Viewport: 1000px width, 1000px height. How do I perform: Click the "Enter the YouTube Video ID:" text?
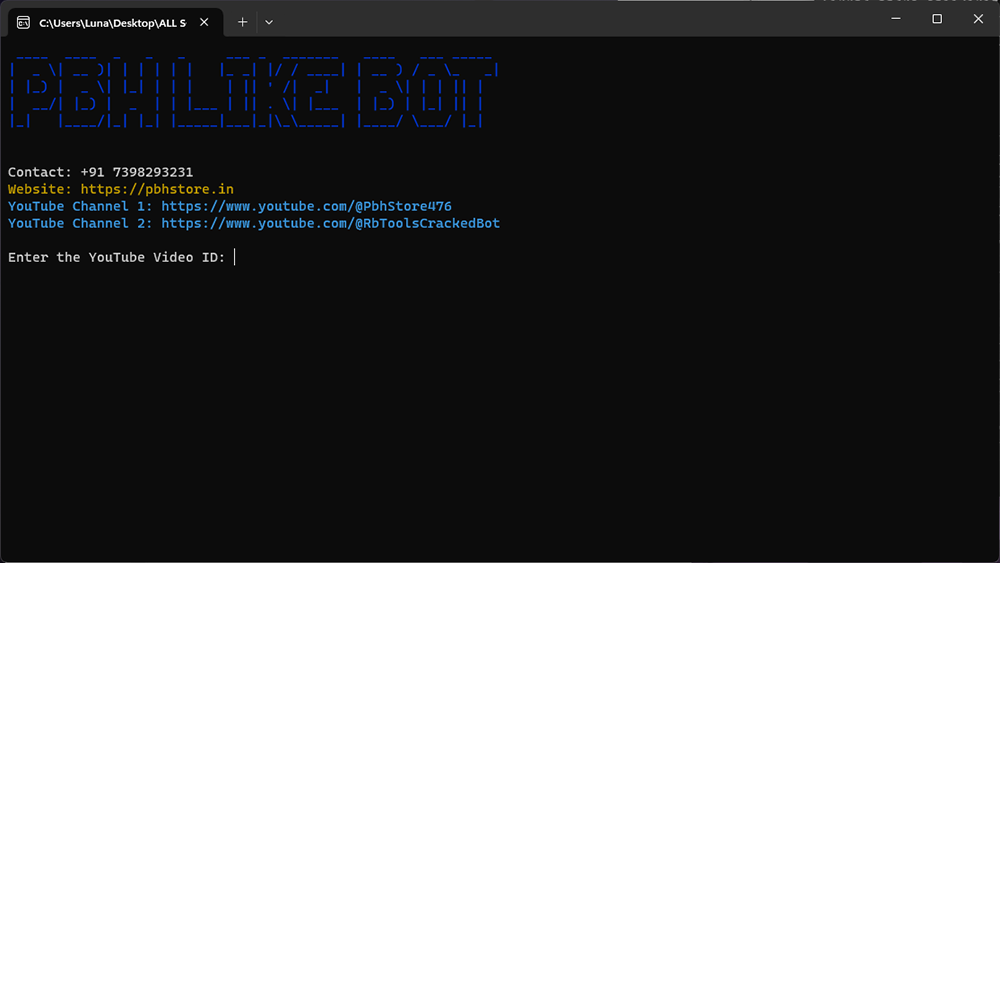pos(116,257)
